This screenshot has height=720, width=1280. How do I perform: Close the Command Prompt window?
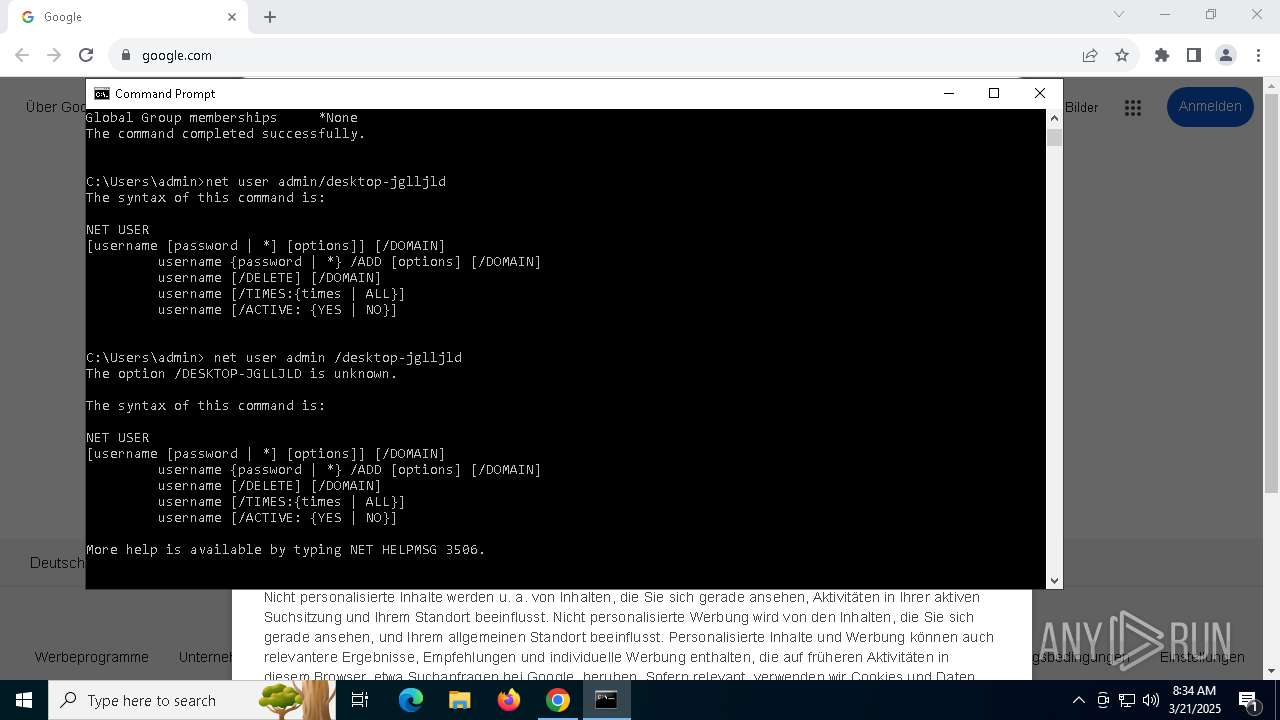point(1040,93)
